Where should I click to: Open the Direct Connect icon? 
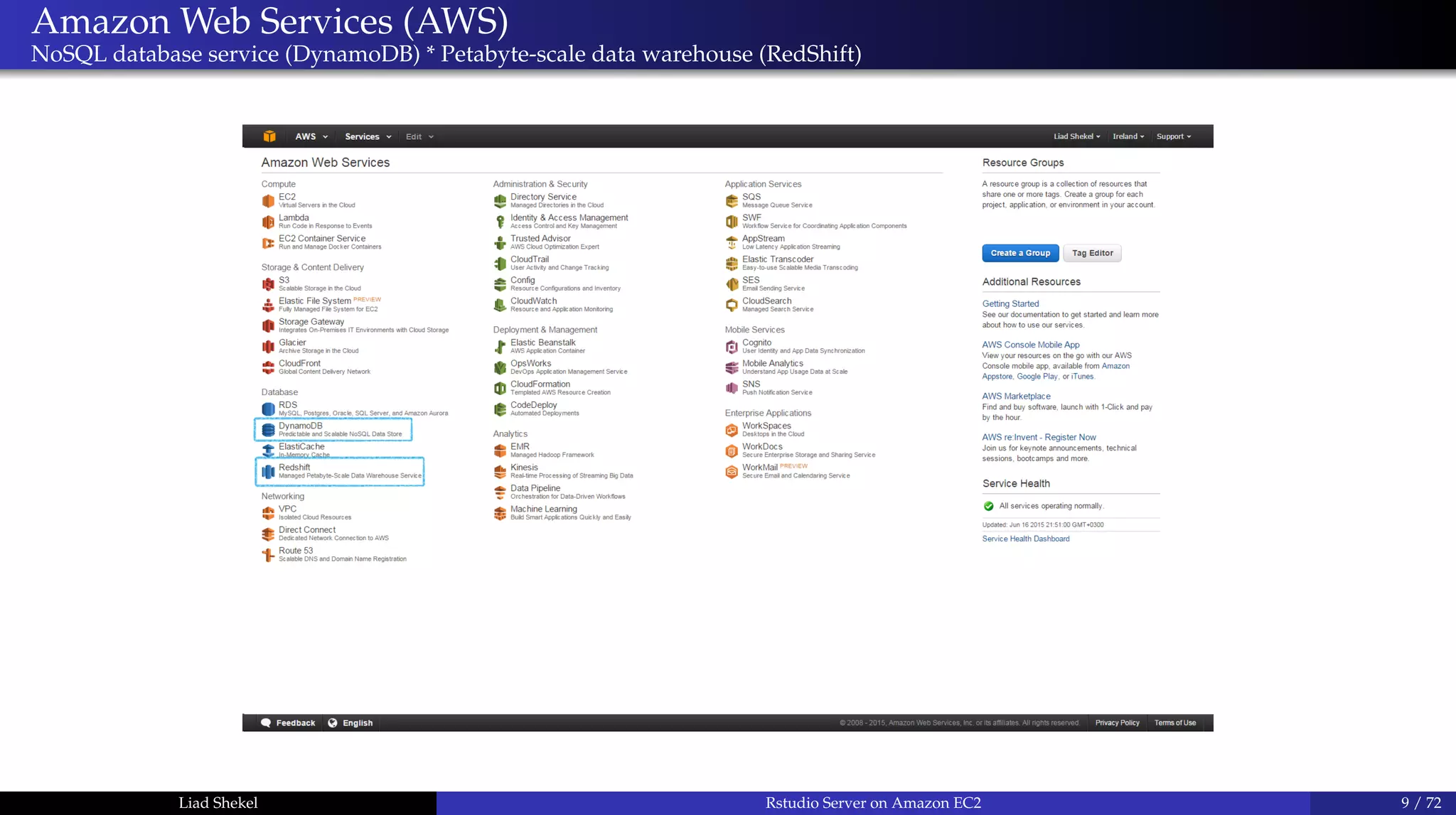click(x=268, y=534)
